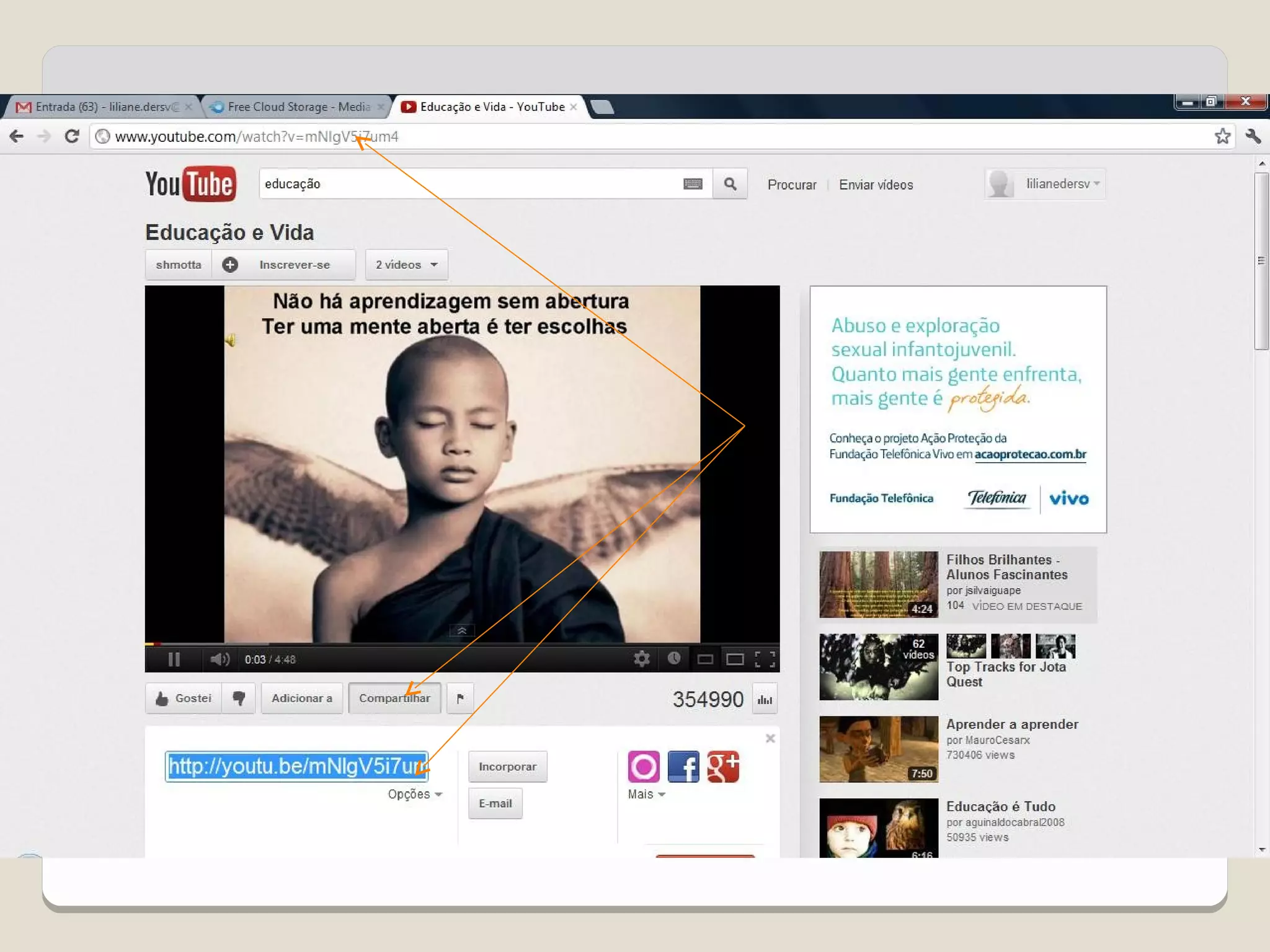Pause the video playback
This screenshot has height=952, width=1270.
pyautogui.click(x=174, y=659)
